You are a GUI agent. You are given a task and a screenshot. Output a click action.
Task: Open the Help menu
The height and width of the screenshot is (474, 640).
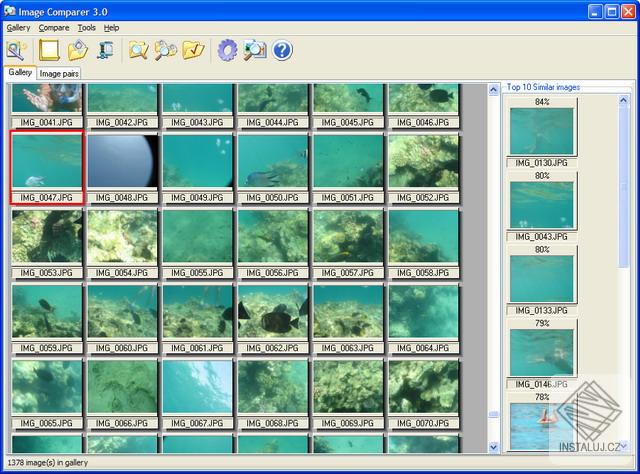[x=111, y=28]
